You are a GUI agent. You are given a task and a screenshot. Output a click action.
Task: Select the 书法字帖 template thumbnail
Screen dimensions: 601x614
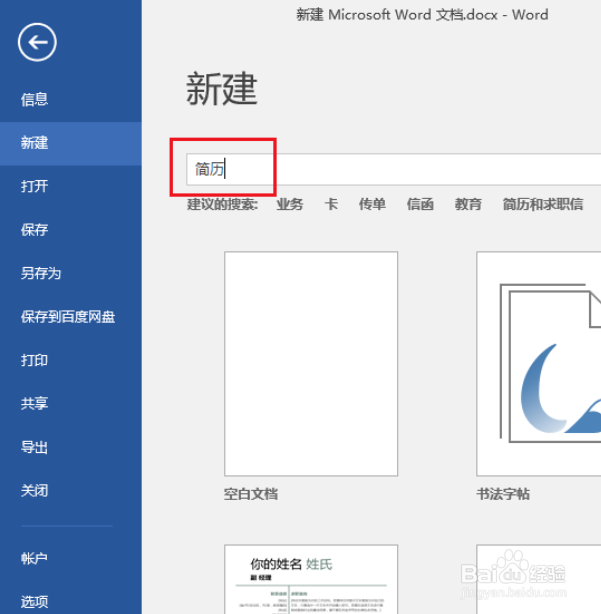click(539, 364)
